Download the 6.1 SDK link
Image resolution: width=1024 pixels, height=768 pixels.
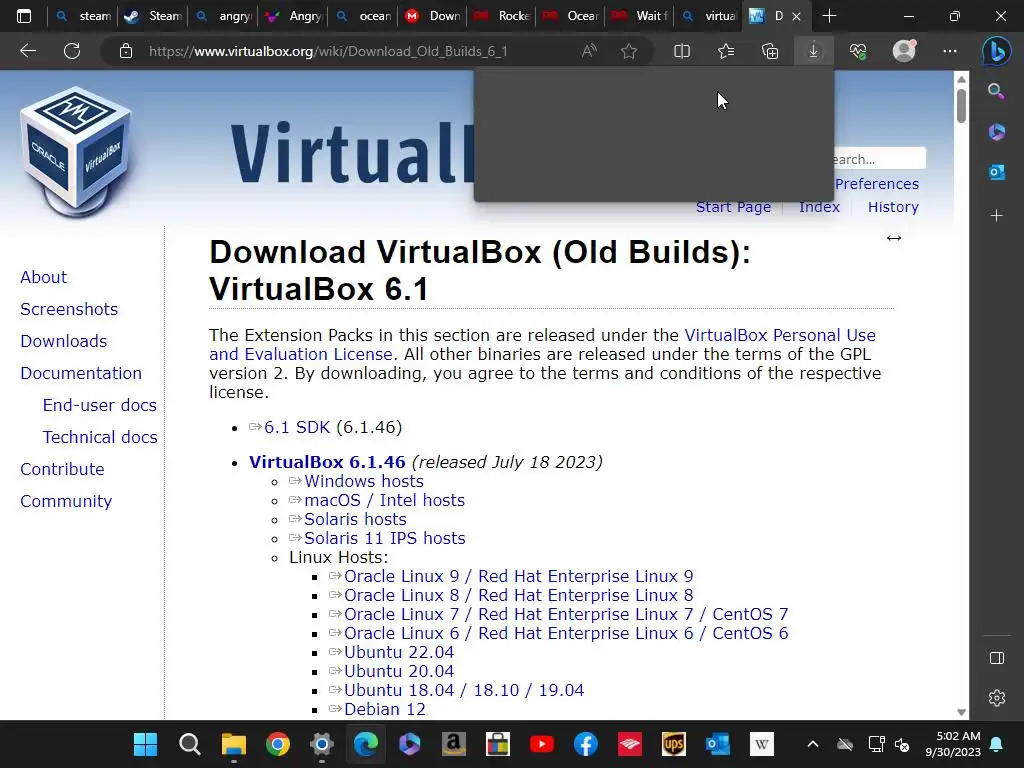tap(297, 427)
